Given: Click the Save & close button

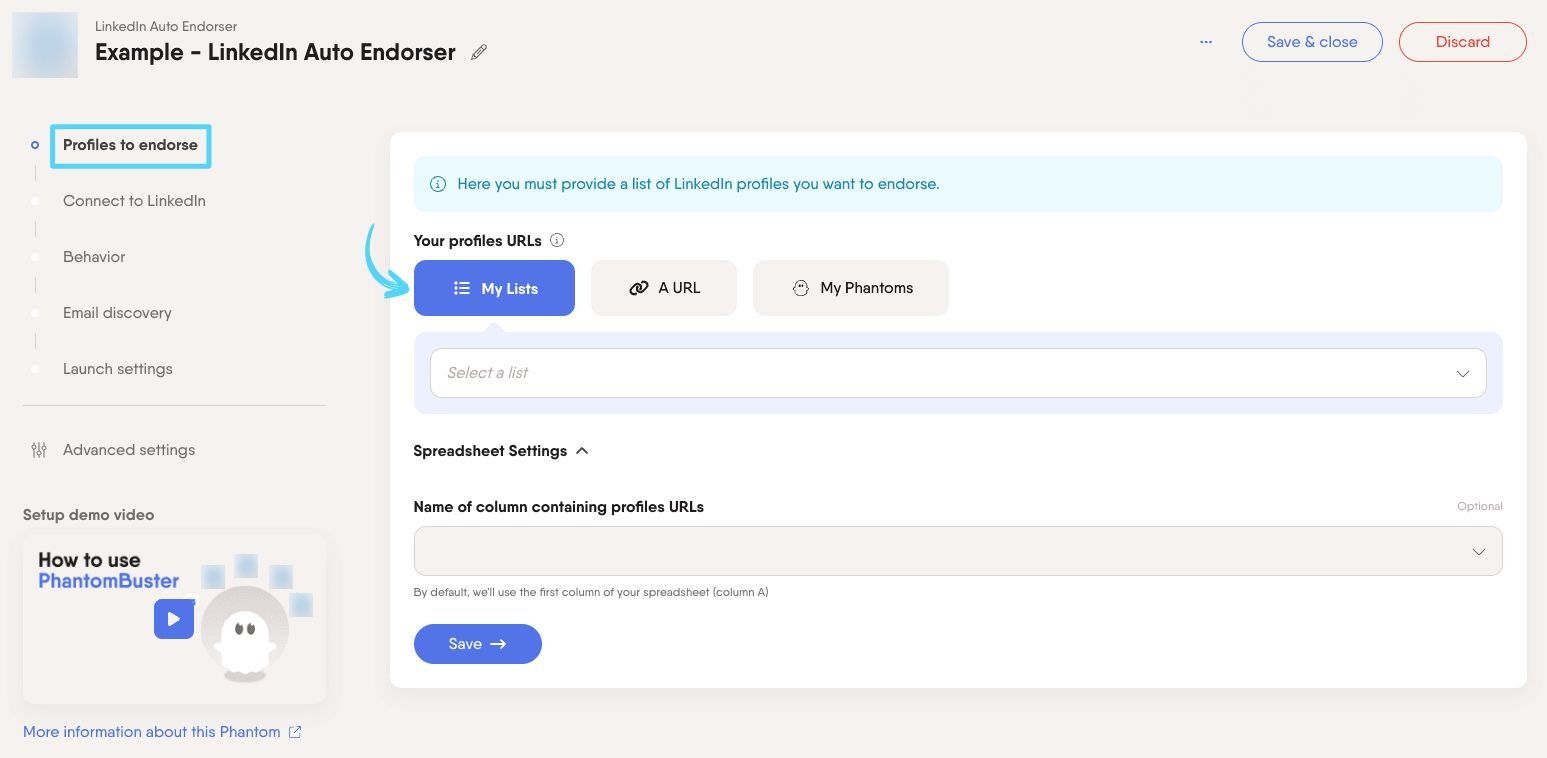Looking at the screenshot, I should click(x=1312, y=42).
